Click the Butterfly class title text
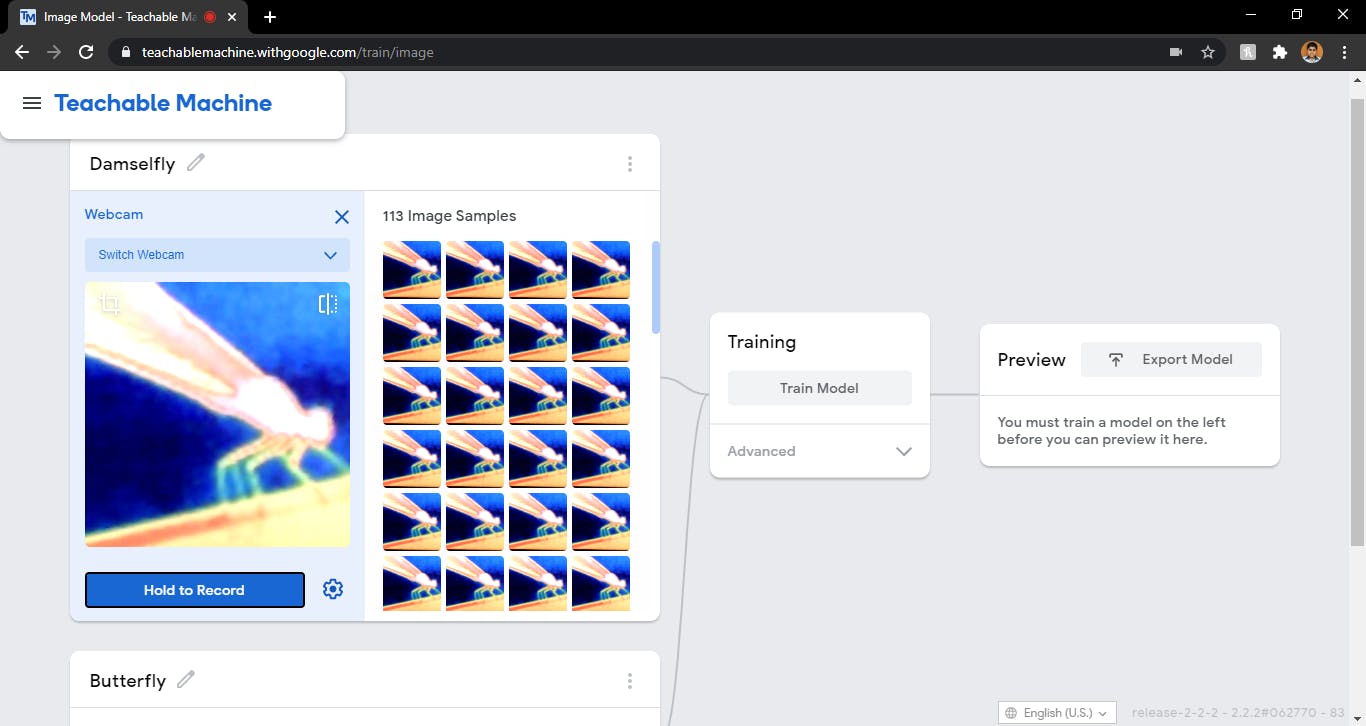1366x726 pixels. tap(128, 681)
